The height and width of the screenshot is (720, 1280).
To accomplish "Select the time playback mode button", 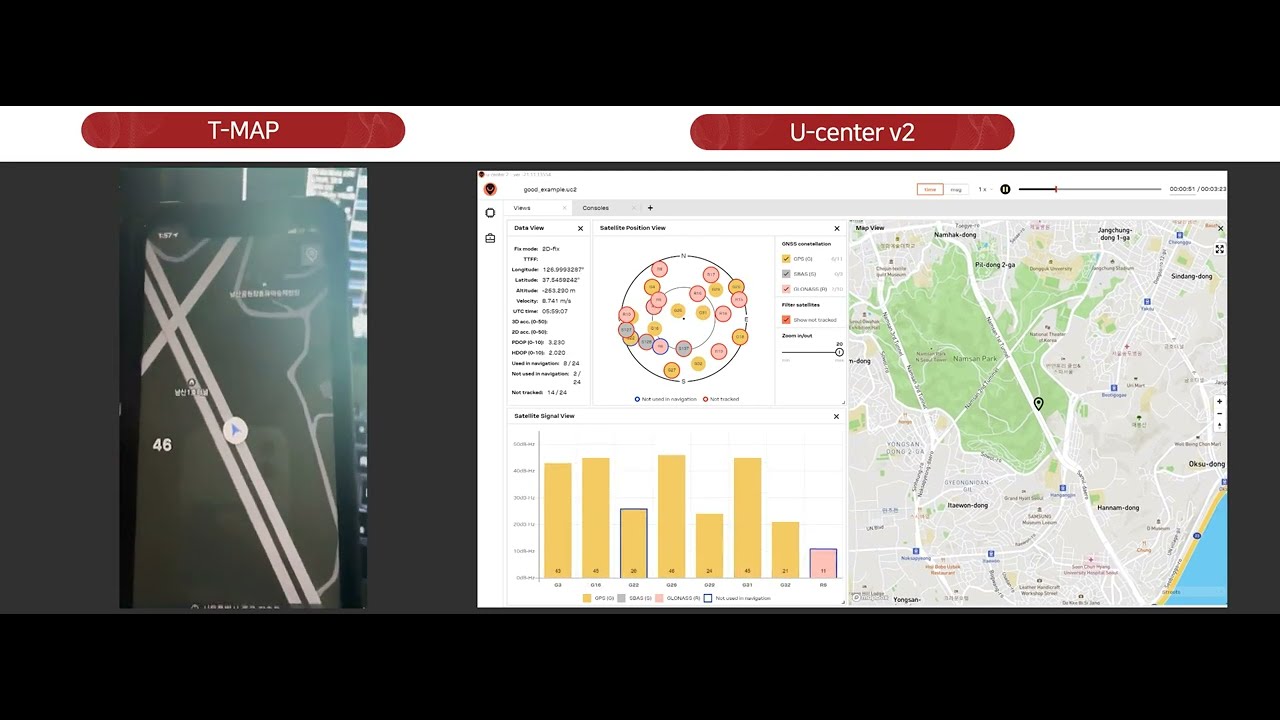I will coord(930,189).
